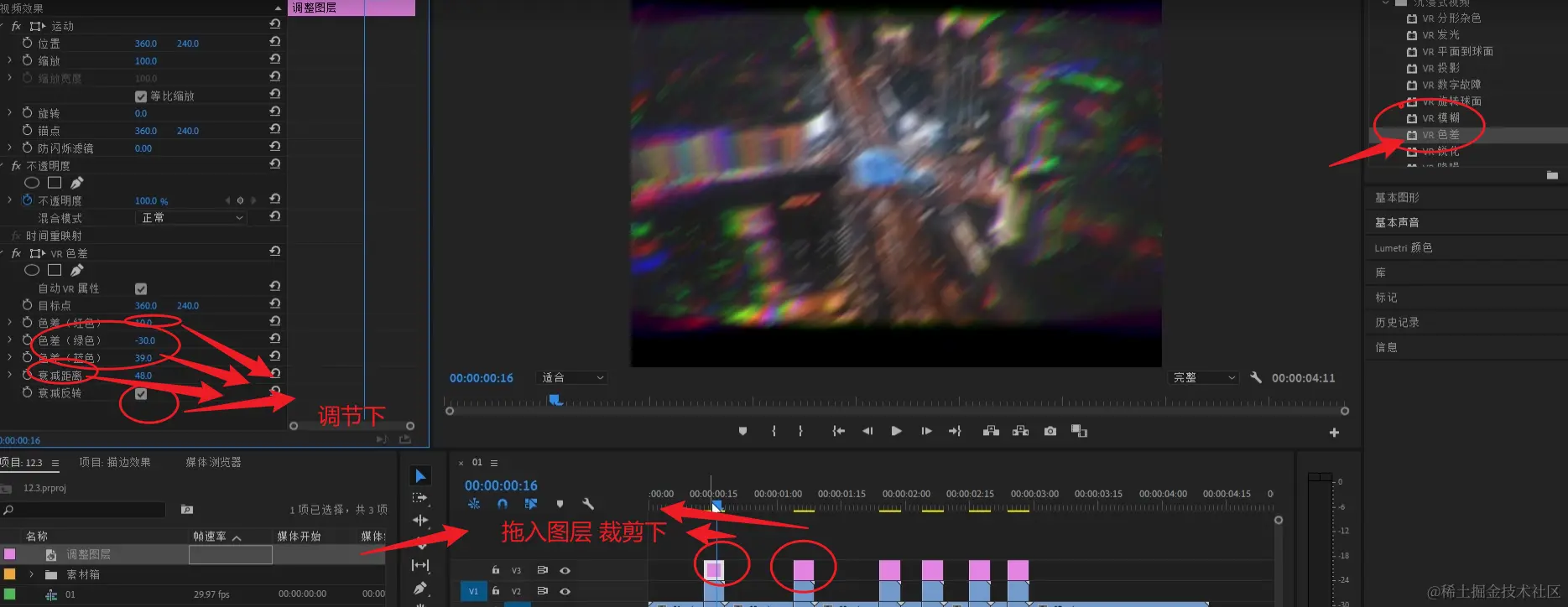This screenshot has height=607, width=1568.
Task: Open the 完整 playback resolution dropdown
Action: tap(1203, 378)
